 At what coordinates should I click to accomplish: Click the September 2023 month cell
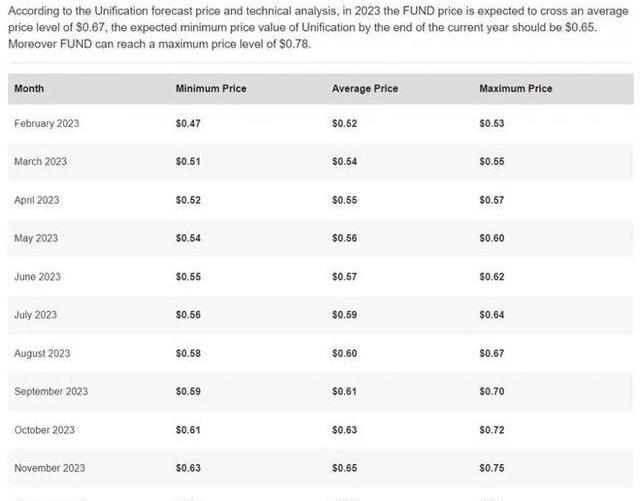(50, 391)
